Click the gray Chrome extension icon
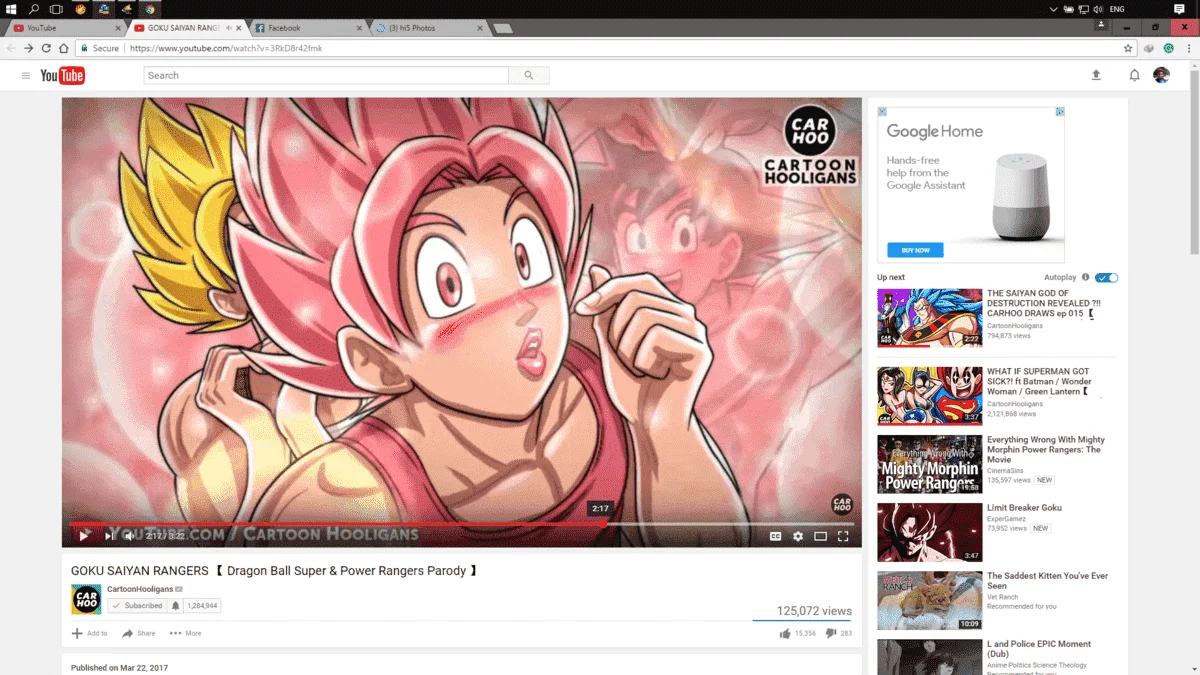1200x675 pixels. pos(1149,48)
